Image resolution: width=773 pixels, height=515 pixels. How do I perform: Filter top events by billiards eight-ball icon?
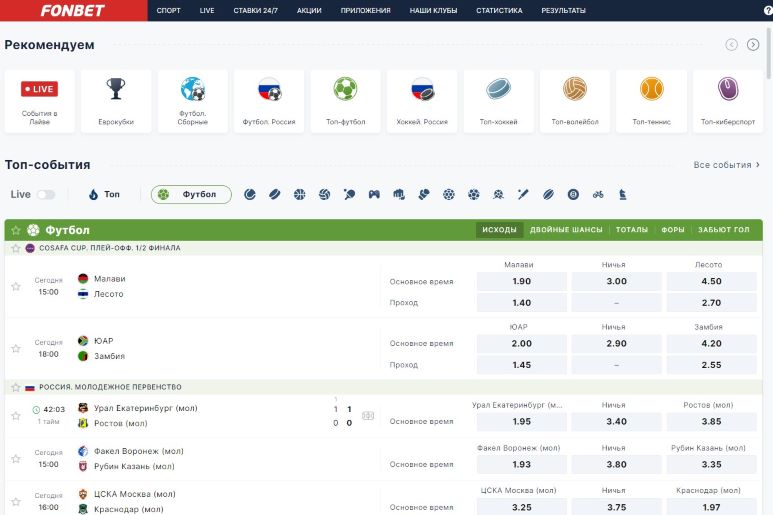click(573, 195)
